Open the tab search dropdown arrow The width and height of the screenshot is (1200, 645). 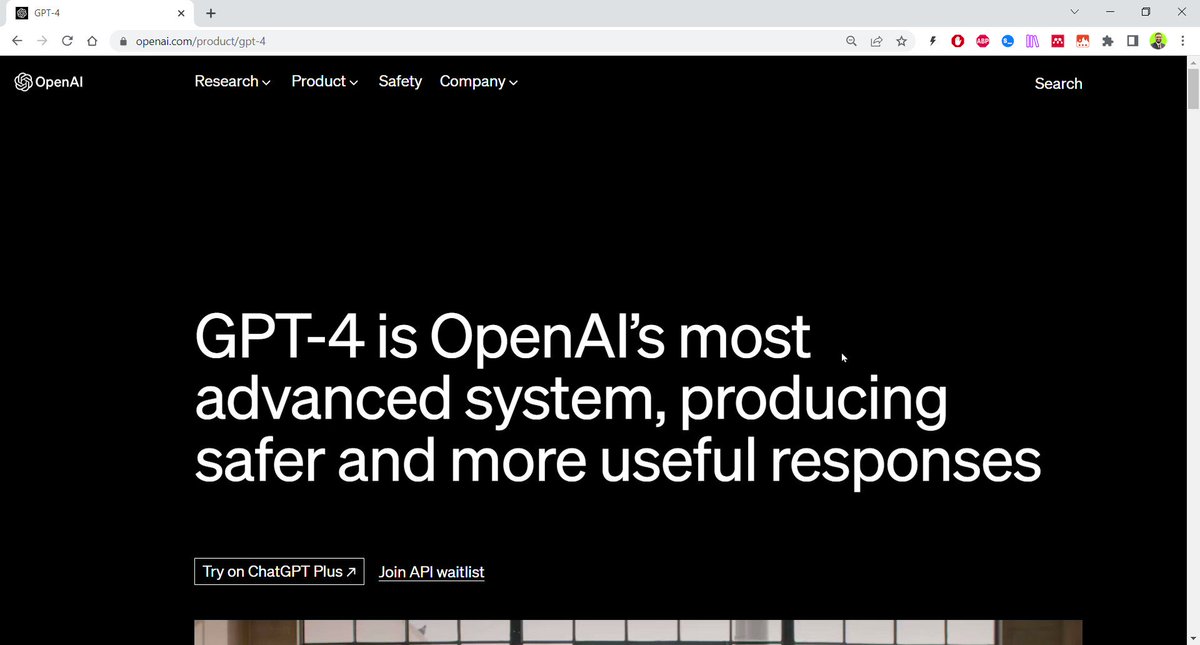(1075, 12)
